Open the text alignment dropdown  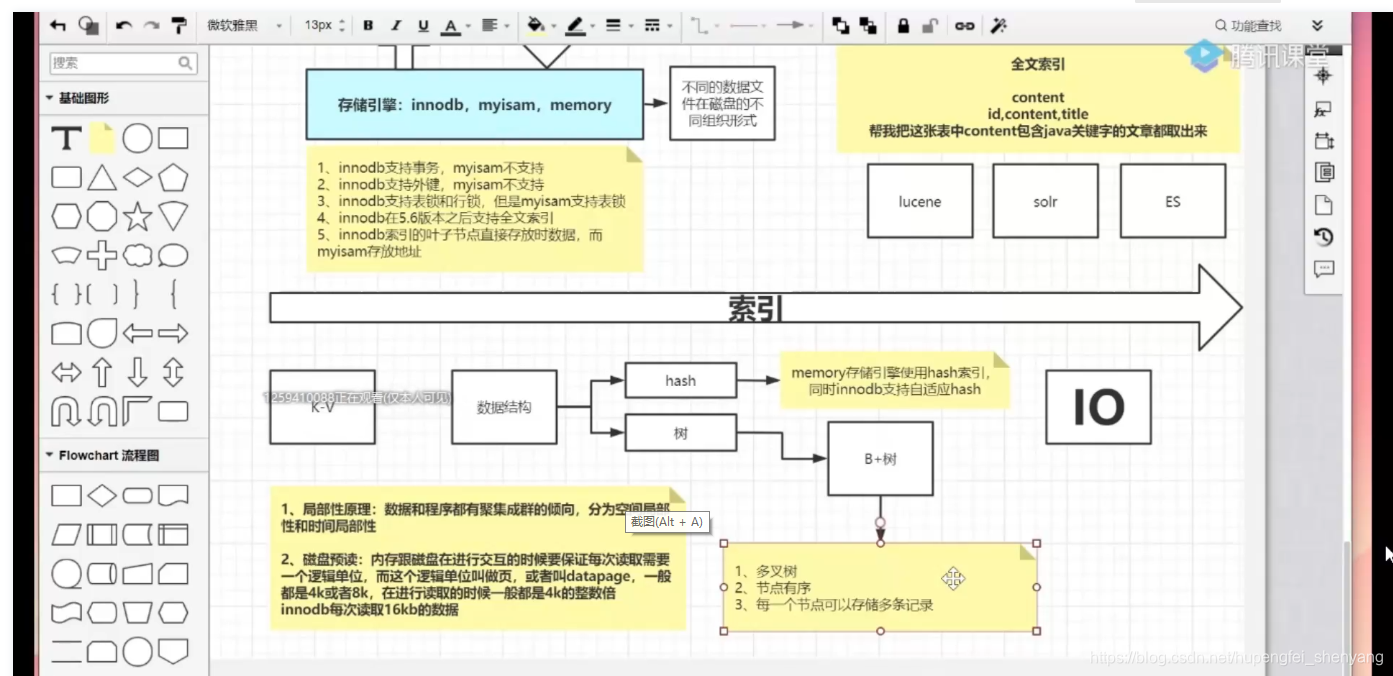point(506,25)
